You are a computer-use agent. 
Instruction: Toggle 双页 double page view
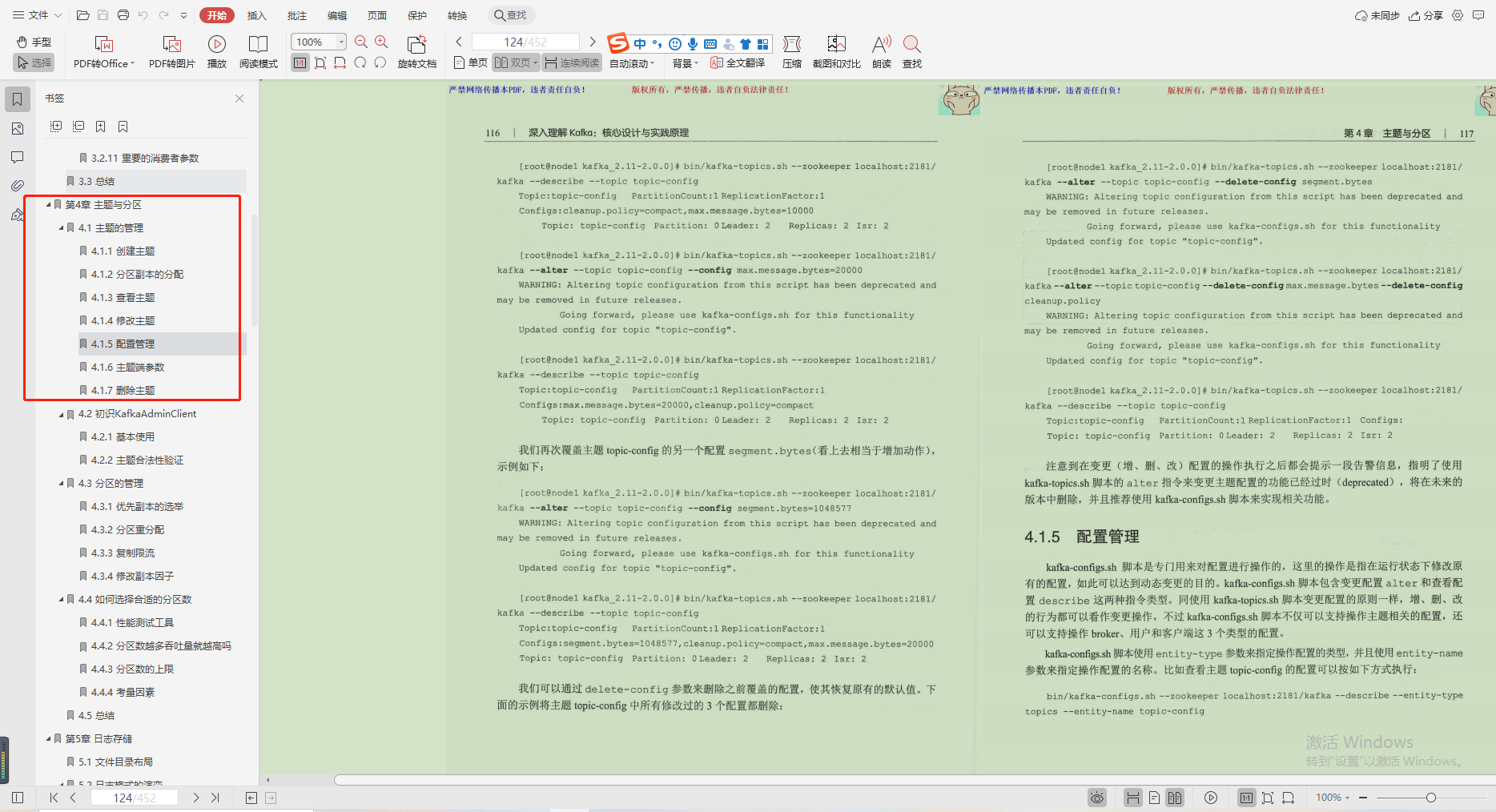[516, 62]
